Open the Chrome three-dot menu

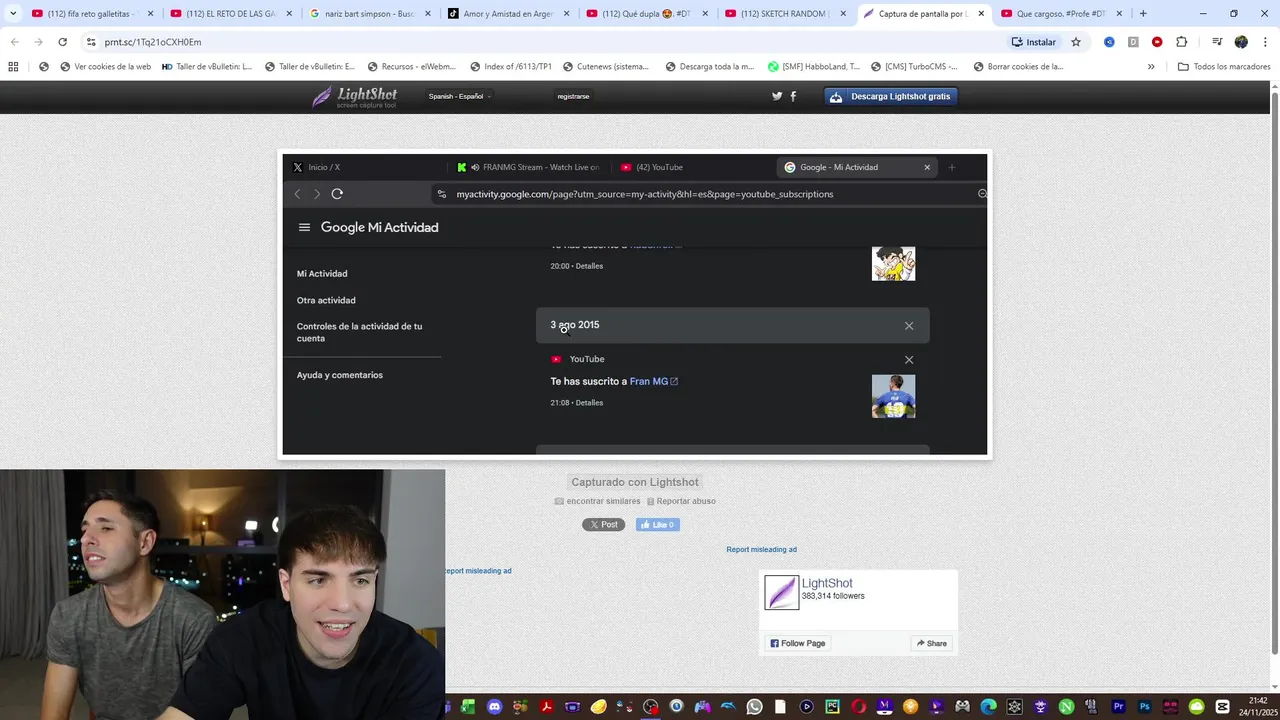pyautogui.click(x=1264, y=42)
